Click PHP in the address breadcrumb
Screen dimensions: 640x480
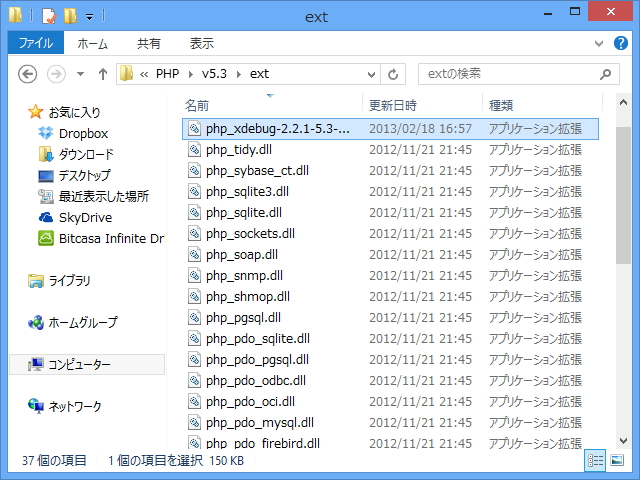pyautogui.click(x=167, y=74)
